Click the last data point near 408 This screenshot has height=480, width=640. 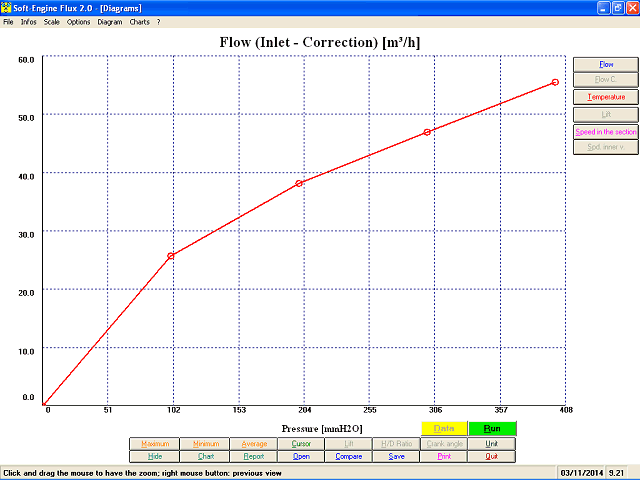pyautogui.click(x=555, y=82)
